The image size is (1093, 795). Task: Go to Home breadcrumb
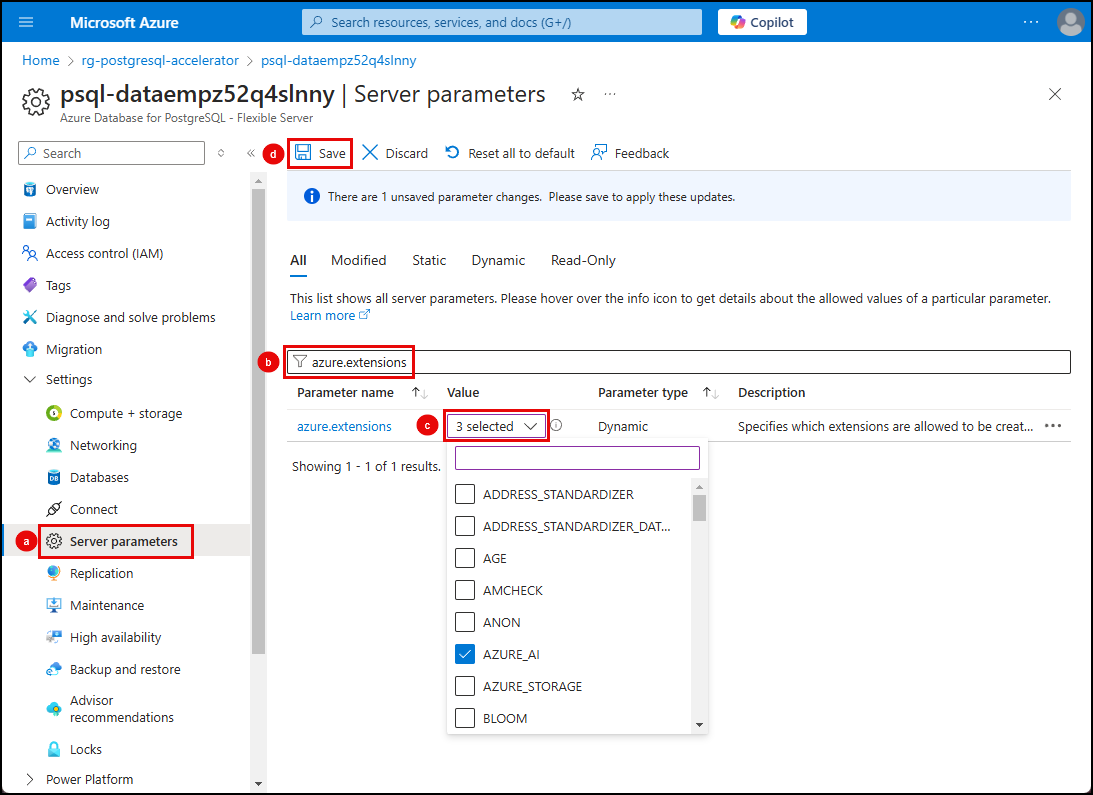pos(40,61)
